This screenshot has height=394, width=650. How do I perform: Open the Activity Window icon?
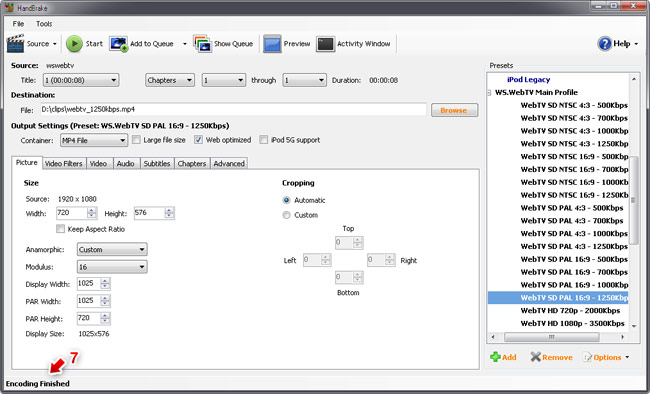[x=325, y=44]
